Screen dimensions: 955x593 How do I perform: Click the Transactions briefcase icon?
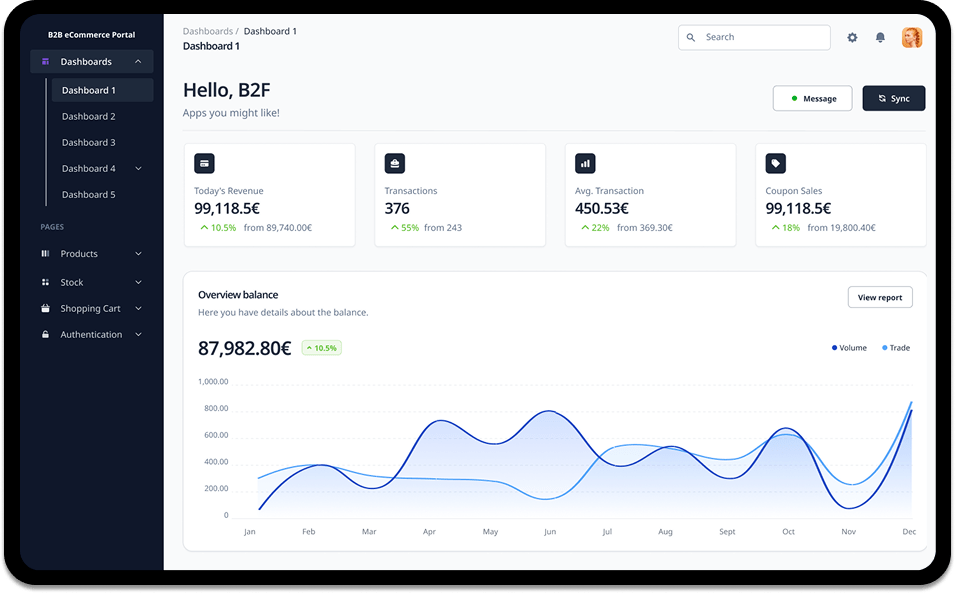(395, 163)
